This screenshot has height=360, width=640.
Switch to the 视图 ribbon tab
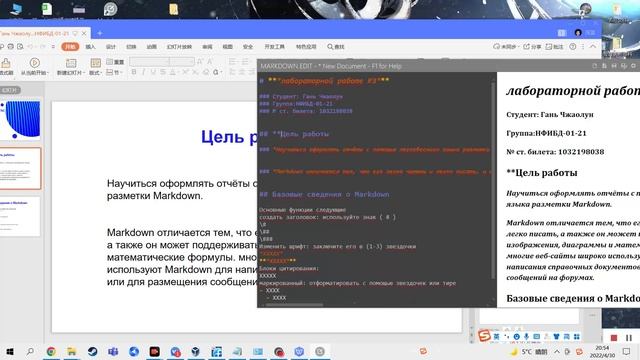(x=227, y=47)
